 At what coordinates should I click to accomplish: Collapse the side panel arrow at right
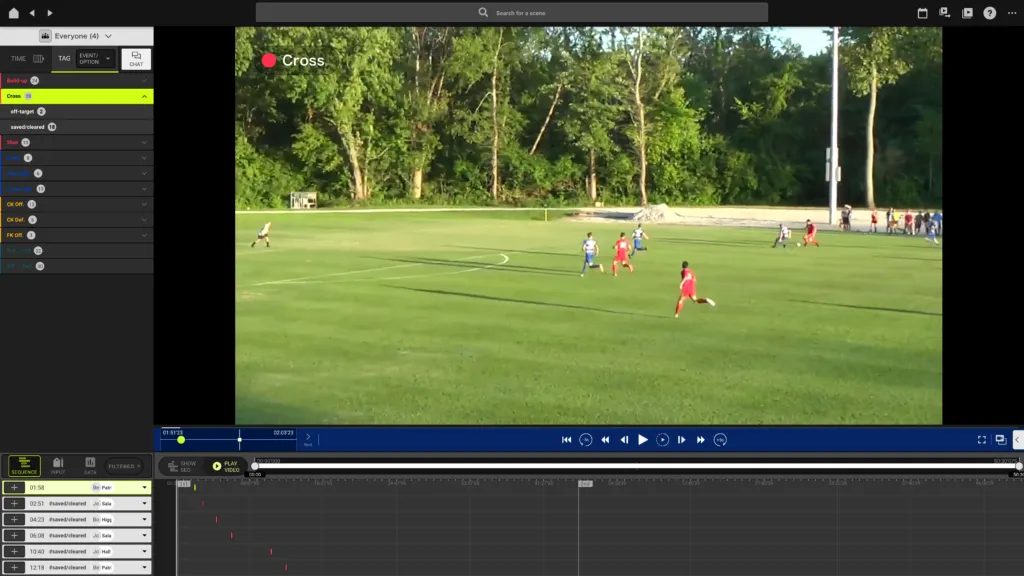click(x=1017, y=440)
